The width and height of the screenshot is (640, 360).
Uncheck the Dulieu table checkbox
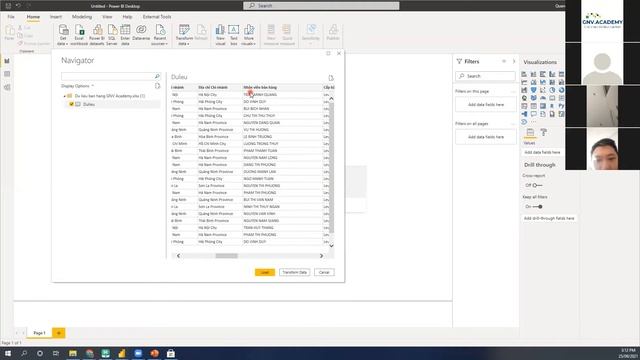71,104
